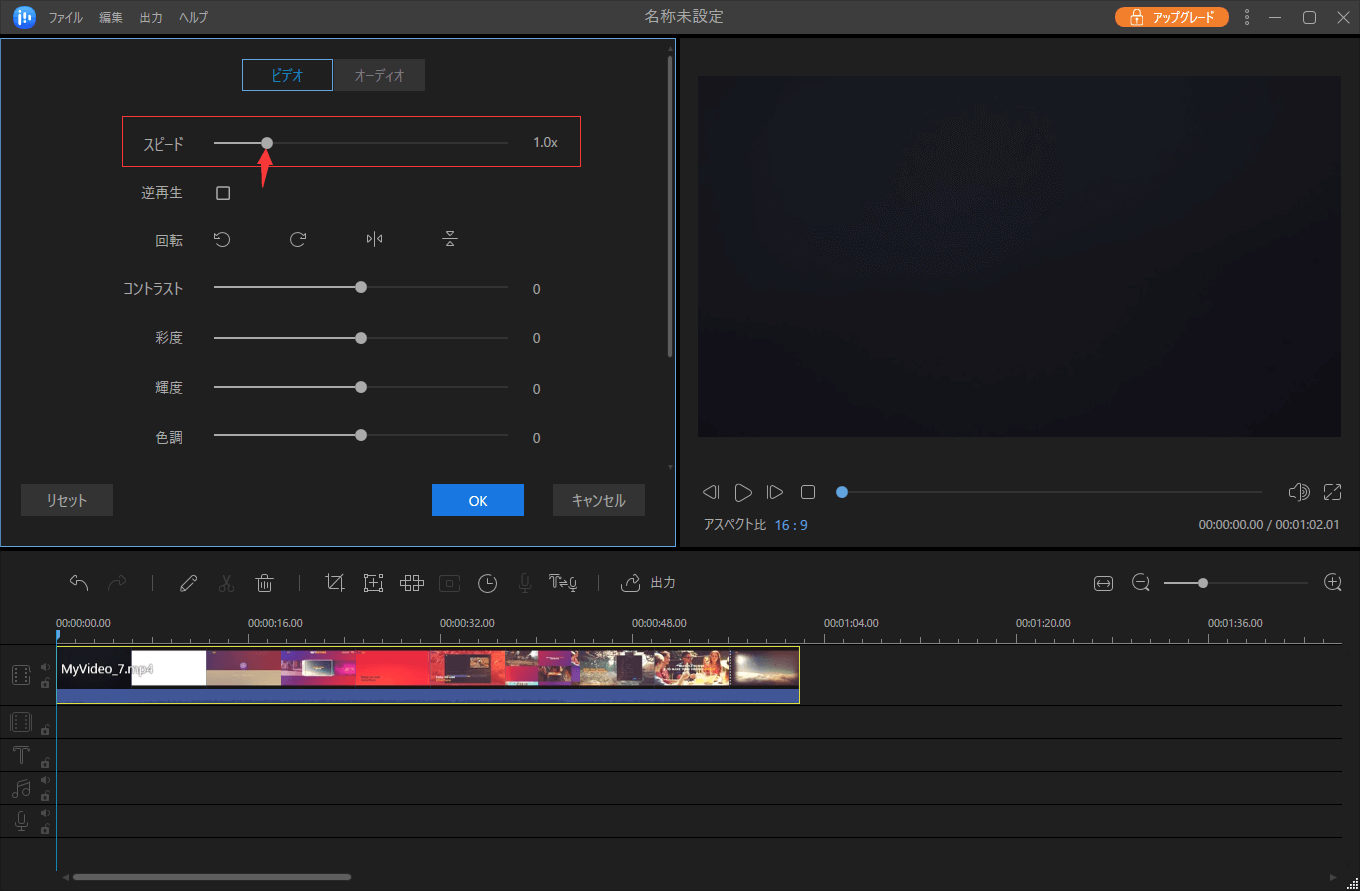Click the vertical flip icon
This screenshot has width=1360, height=891.
click(x=450, y=239)
